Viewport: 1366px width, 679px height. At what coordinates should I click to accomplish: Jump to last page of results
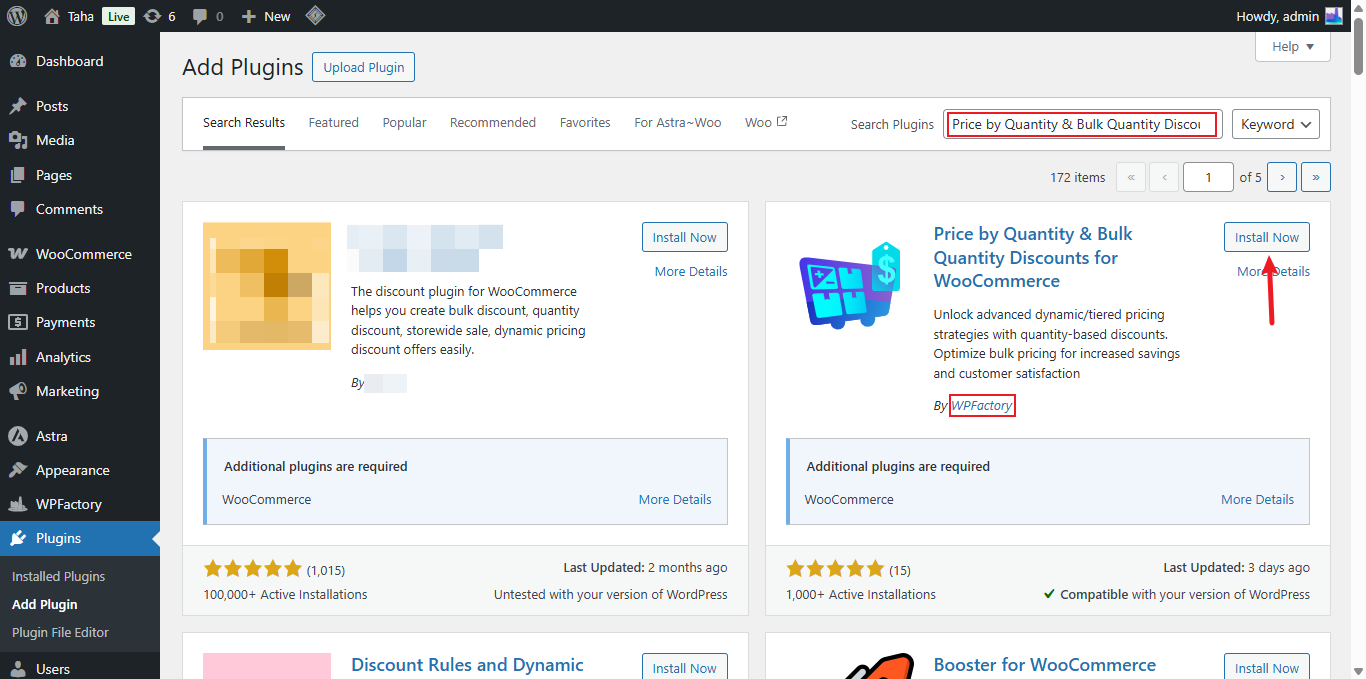1316,177
